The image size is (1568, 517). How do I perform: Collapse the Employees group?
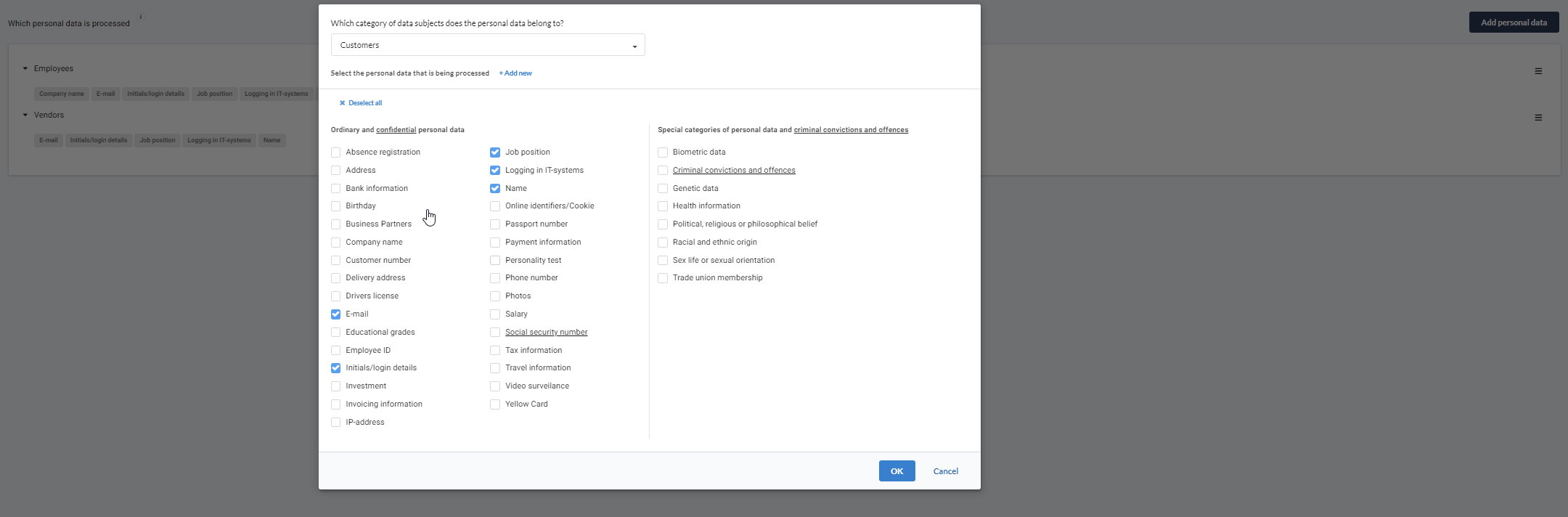coord(25,68)
